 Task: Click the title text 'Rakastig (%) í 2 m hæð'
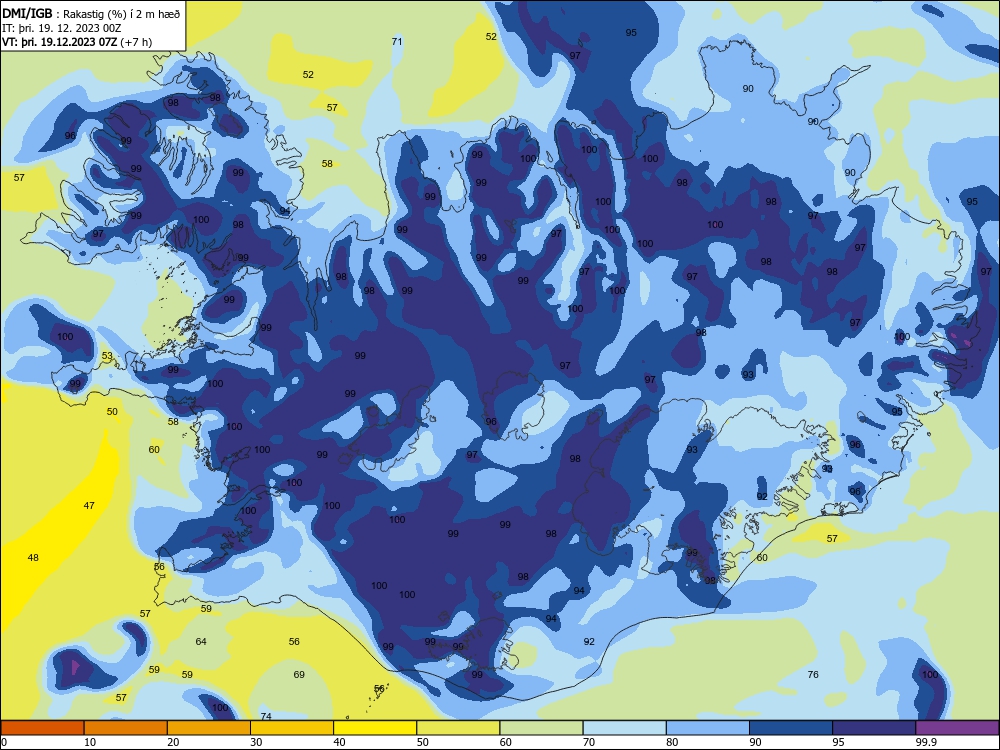click(x=122, y=14)
